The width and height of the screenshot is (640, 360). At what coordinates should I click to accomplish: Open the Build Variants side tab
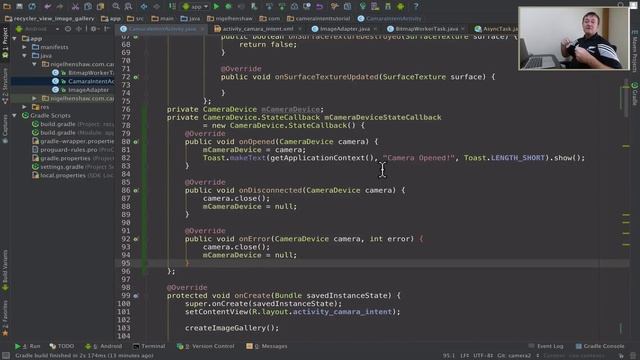5,271
